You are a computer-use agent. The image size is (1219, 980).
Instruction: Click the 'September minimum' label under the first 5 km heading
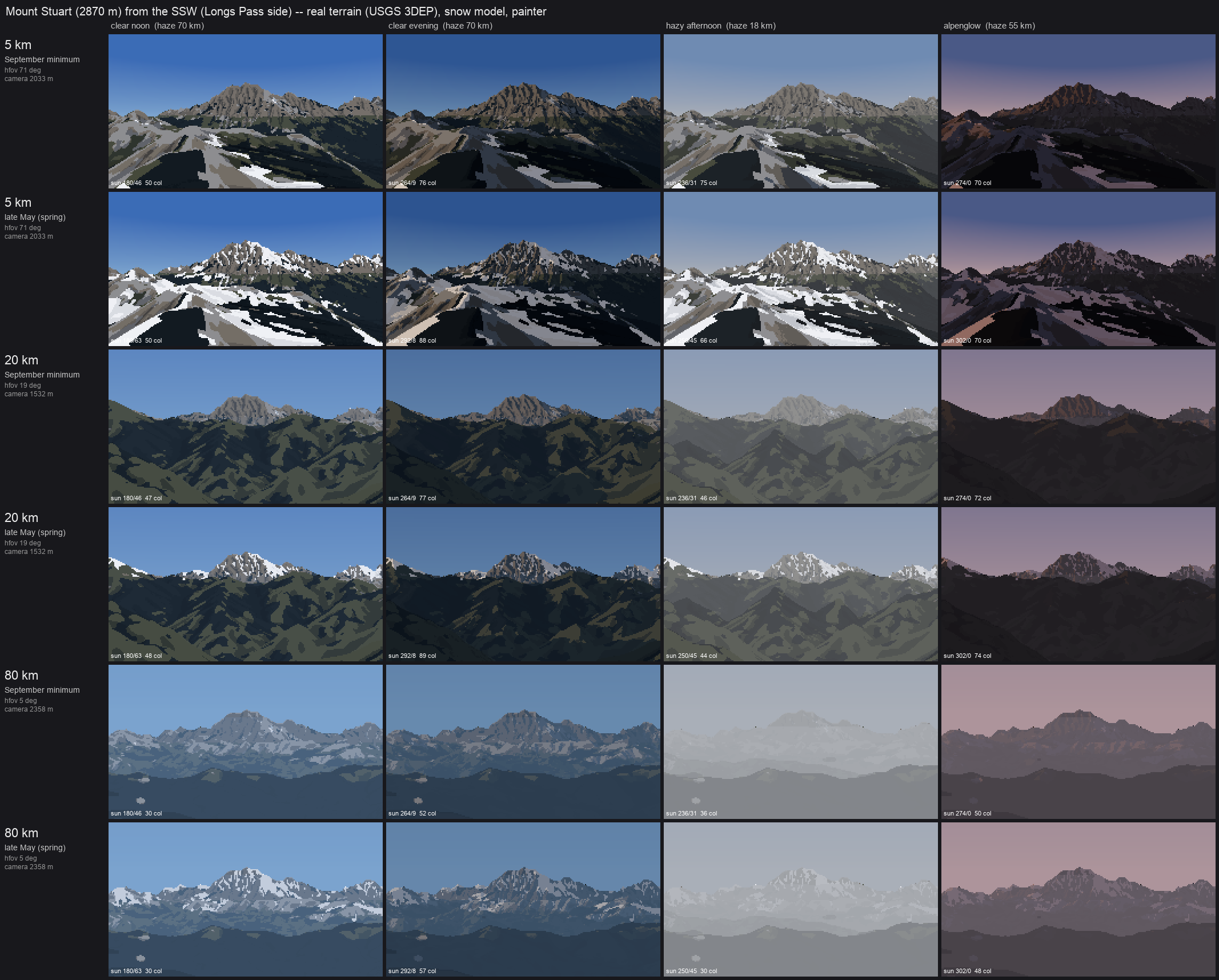pos(42,59)
